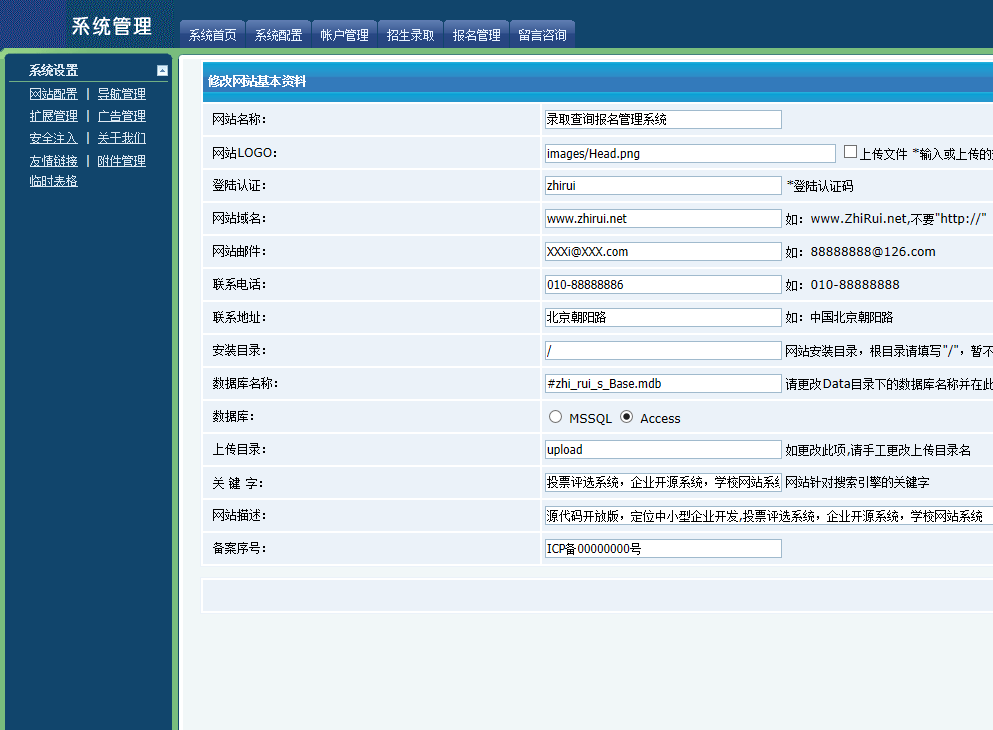Select the Access database radio button
This screenshot has width=993, height=730.
pyautogui.click(x=626, y=417)
